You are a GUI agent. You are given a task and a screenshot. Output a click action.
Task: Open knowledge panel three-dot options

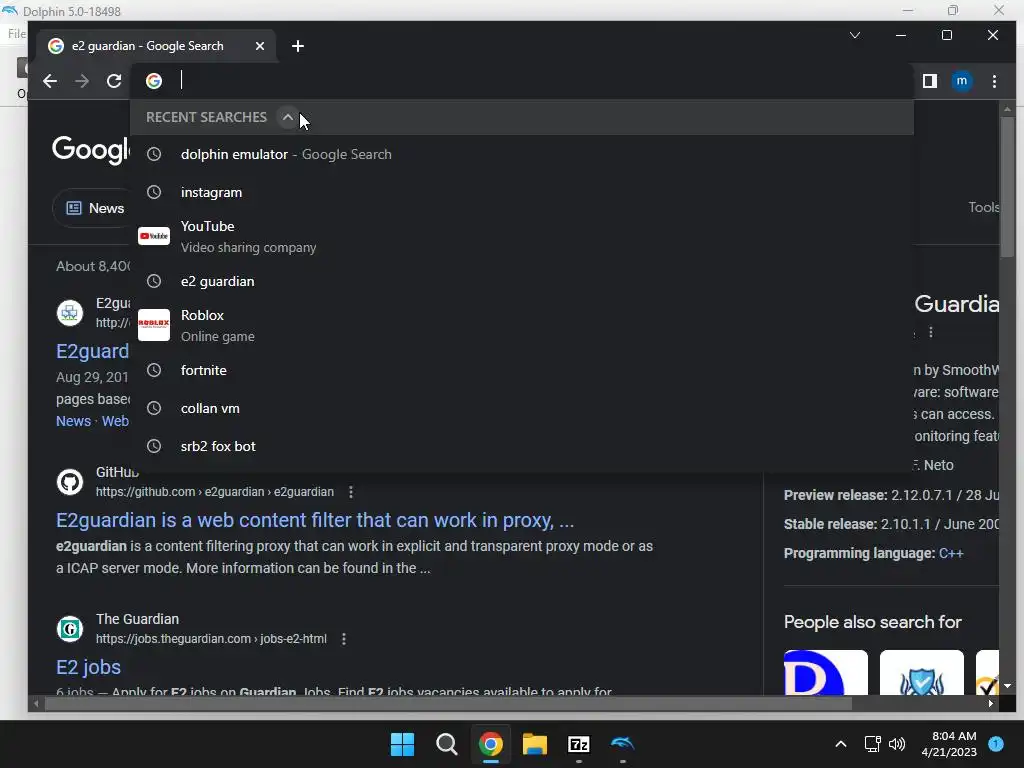(x=931, y=332)
